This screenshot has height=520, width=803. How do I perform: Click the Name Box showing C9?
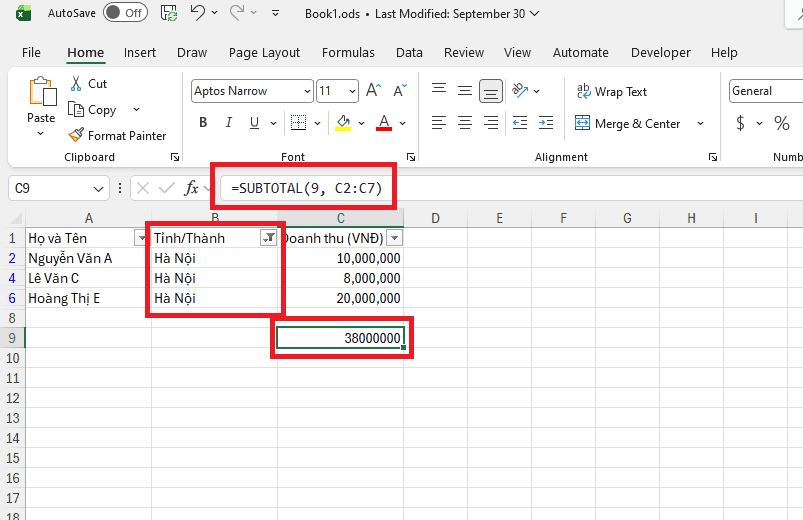coord(59,189)
